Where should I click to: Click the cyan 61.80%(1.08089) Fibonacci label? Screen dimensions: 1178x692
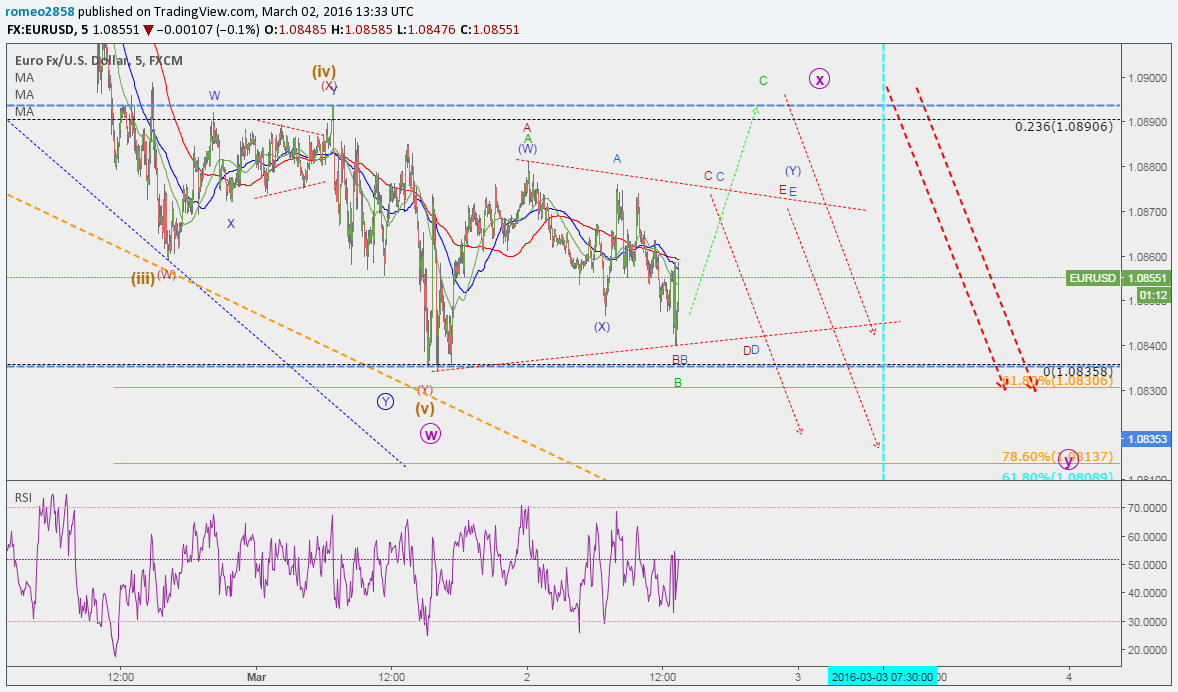1058,476
